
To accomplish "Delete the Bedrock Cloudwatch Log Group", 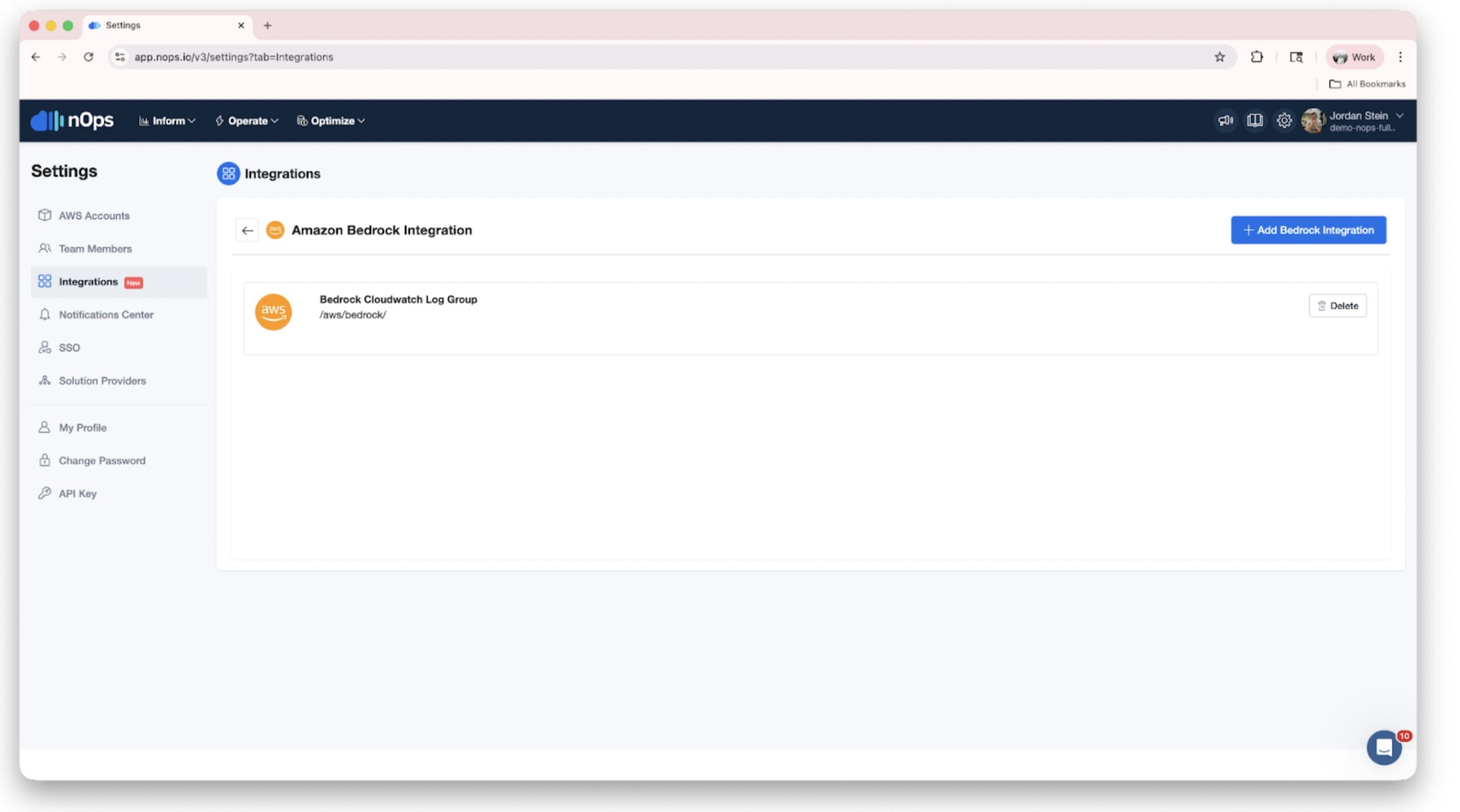I will pyautogui.click(x=1337, y=306).
